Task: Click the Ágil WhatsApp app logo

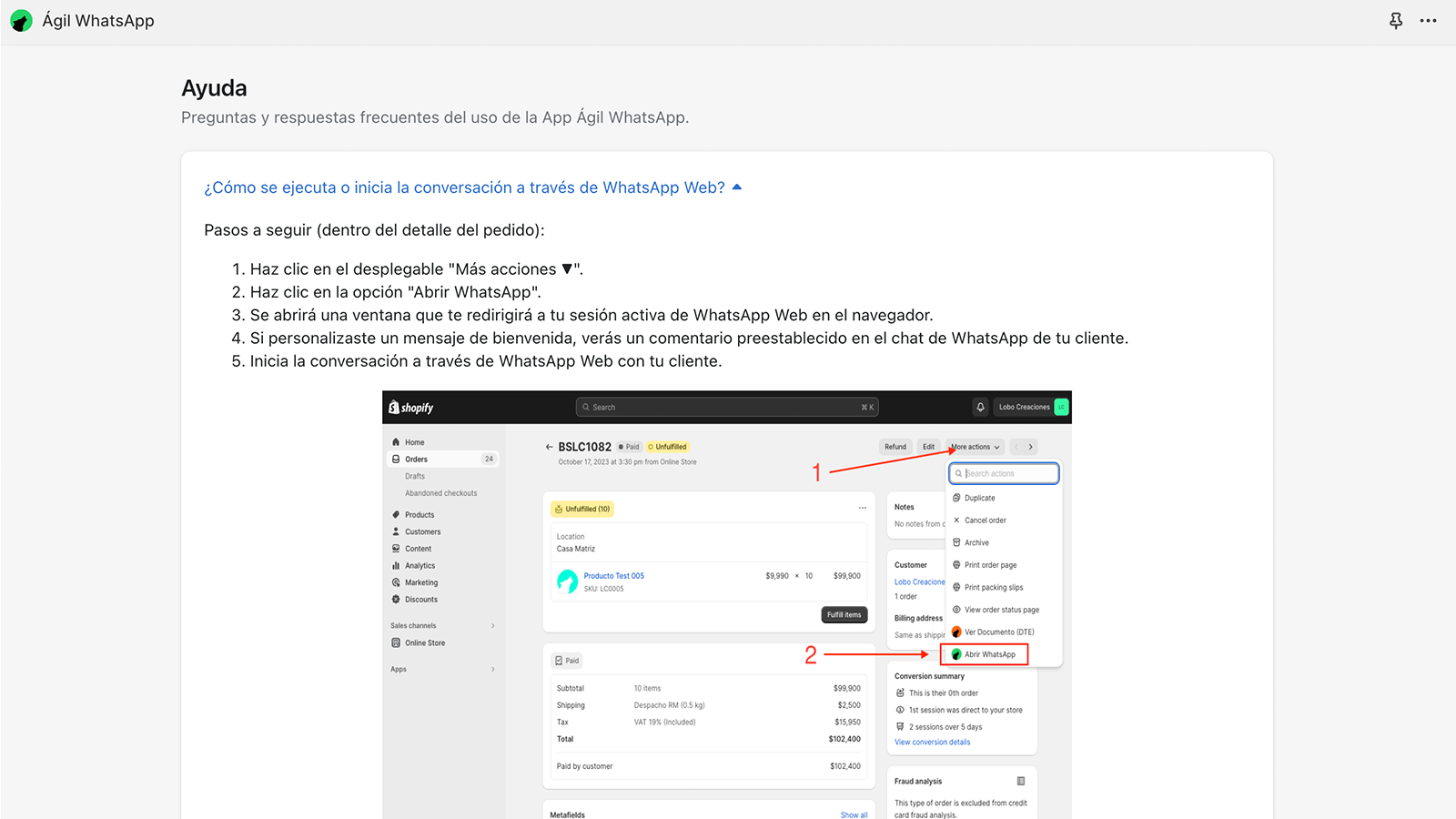Action: (21, 21)
